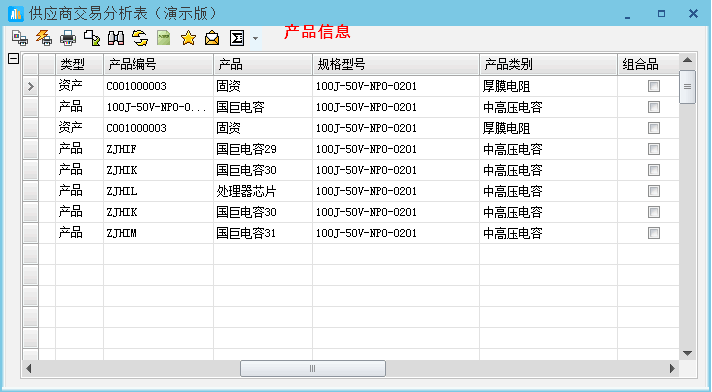
Task: Click the horizontal scrollbar thumb
Action: tap(313, 368)
